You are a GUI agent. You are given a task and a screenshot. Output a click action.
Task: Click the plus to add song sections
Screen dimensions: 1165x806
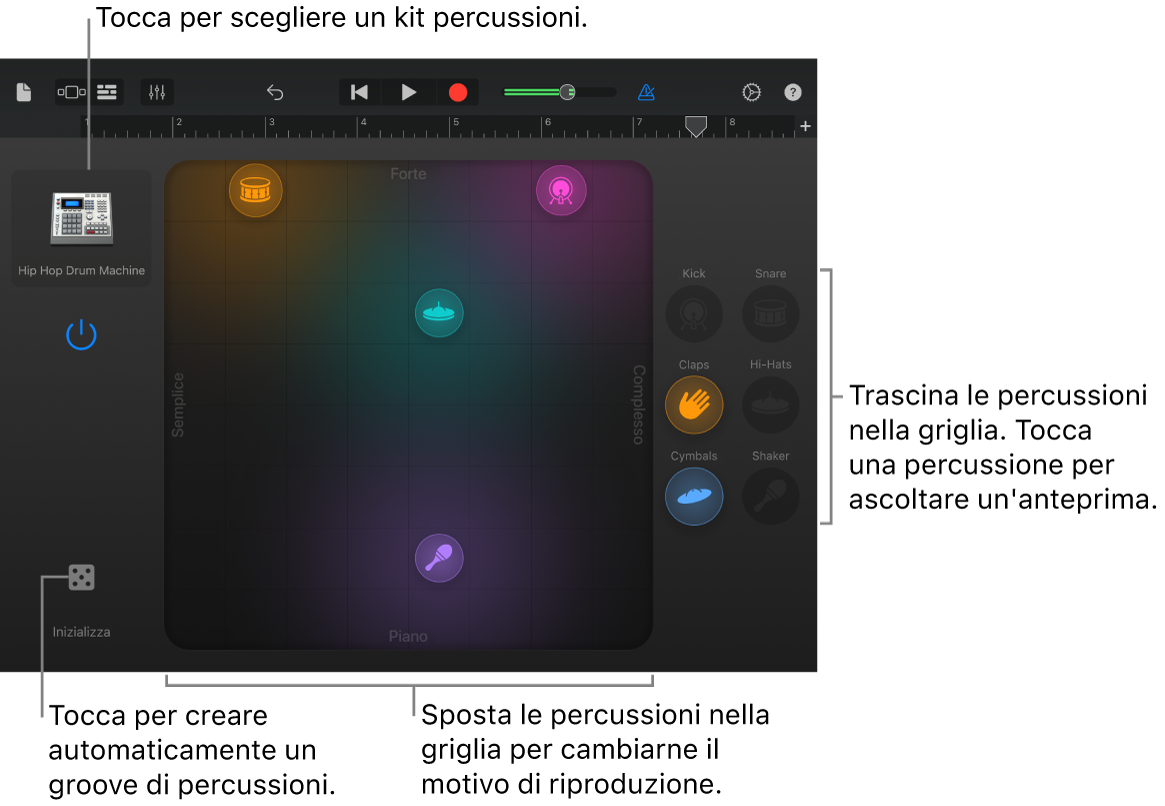click(805, 126)
